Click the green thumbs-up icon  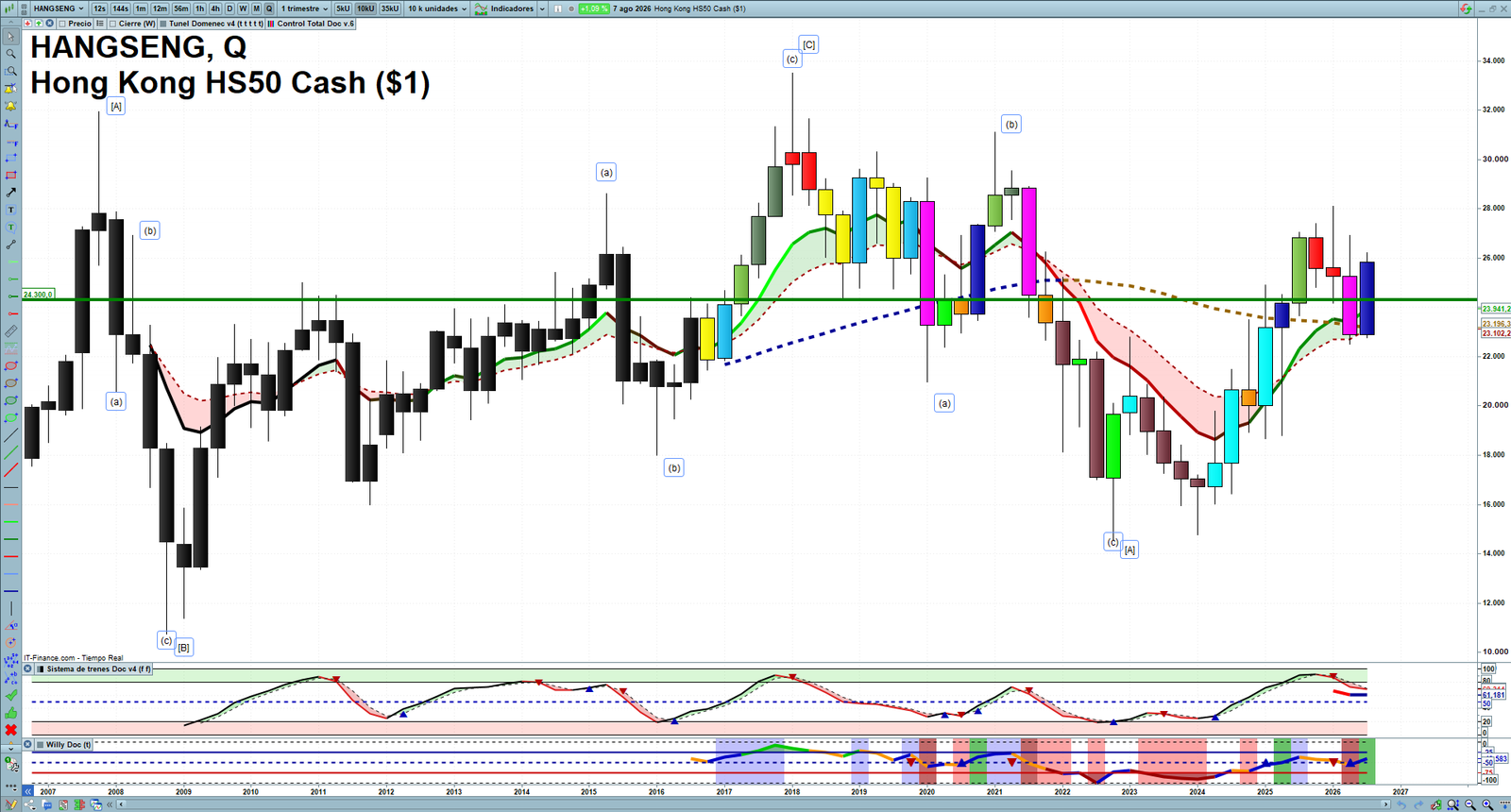[x=10, y=713]
